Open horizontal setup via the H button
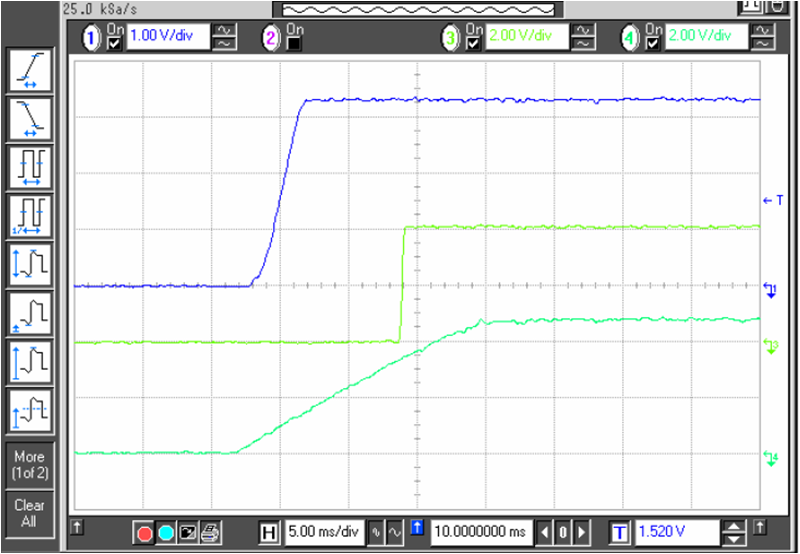Image resolution: width=800 pixels, height=554 pixels. [269, 533]
